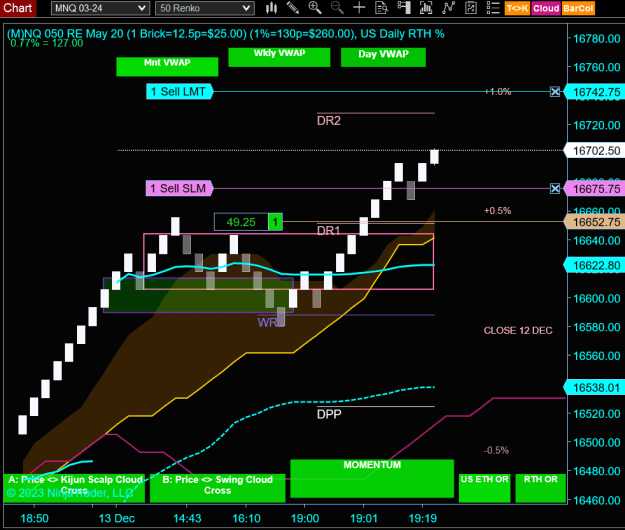
Task: Cancel the Sell LMT order with X
Action: (x=555, y=92)
